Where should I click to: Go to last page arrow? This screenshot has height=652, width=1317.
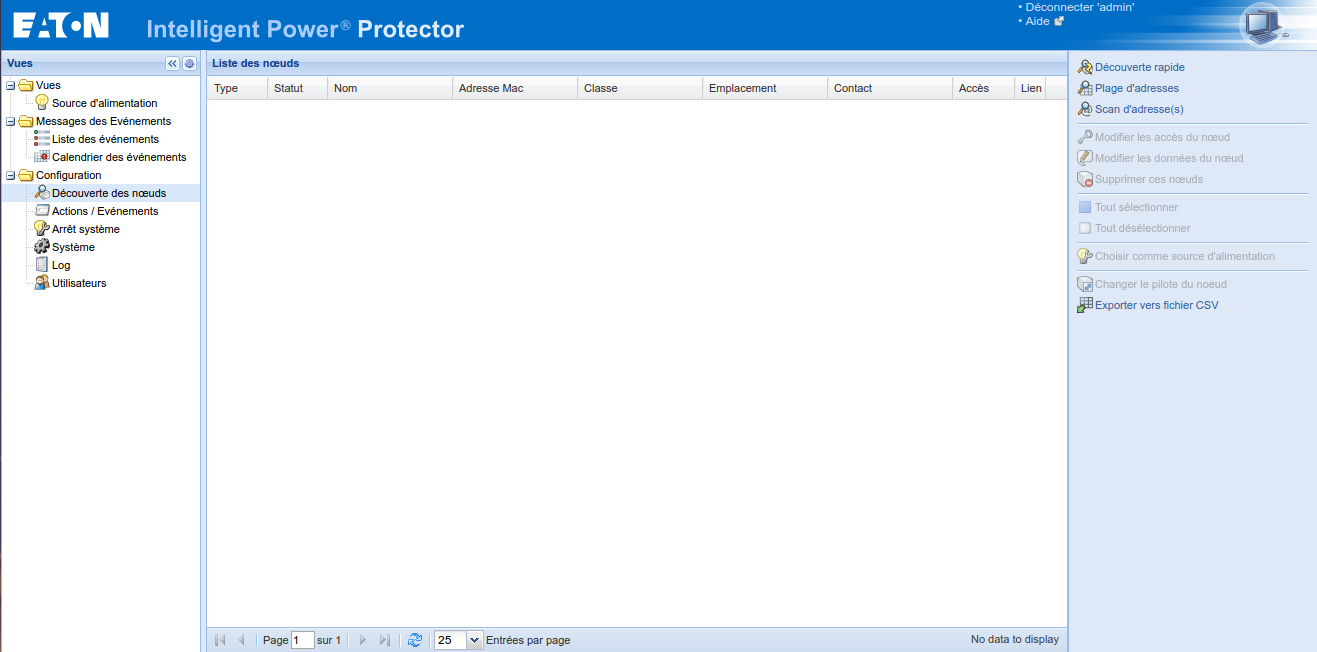[385, 640]
